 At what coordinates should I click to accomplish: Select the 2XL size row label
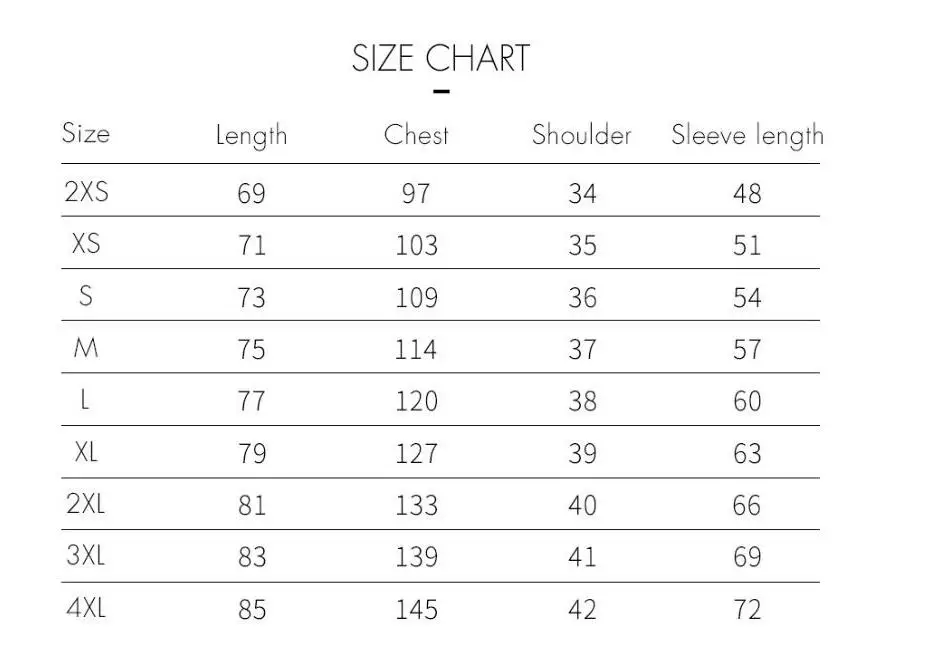tap(86, 504)
